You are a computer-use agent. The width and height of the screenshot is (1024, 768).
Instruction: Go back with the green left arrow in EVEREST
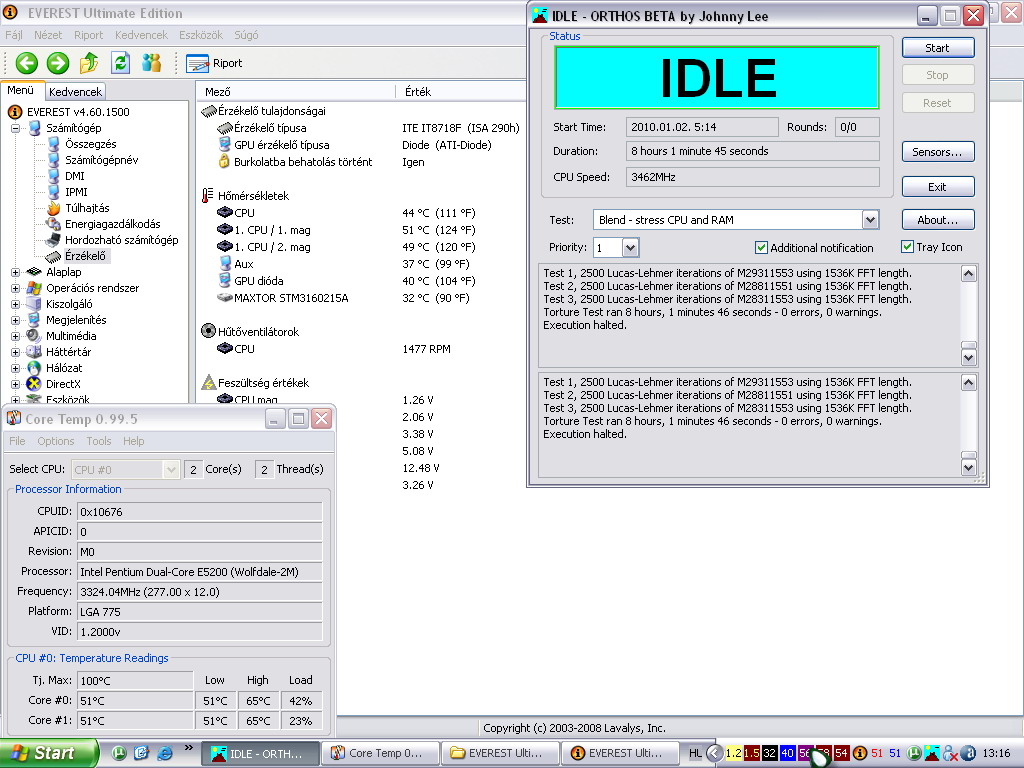27,63
